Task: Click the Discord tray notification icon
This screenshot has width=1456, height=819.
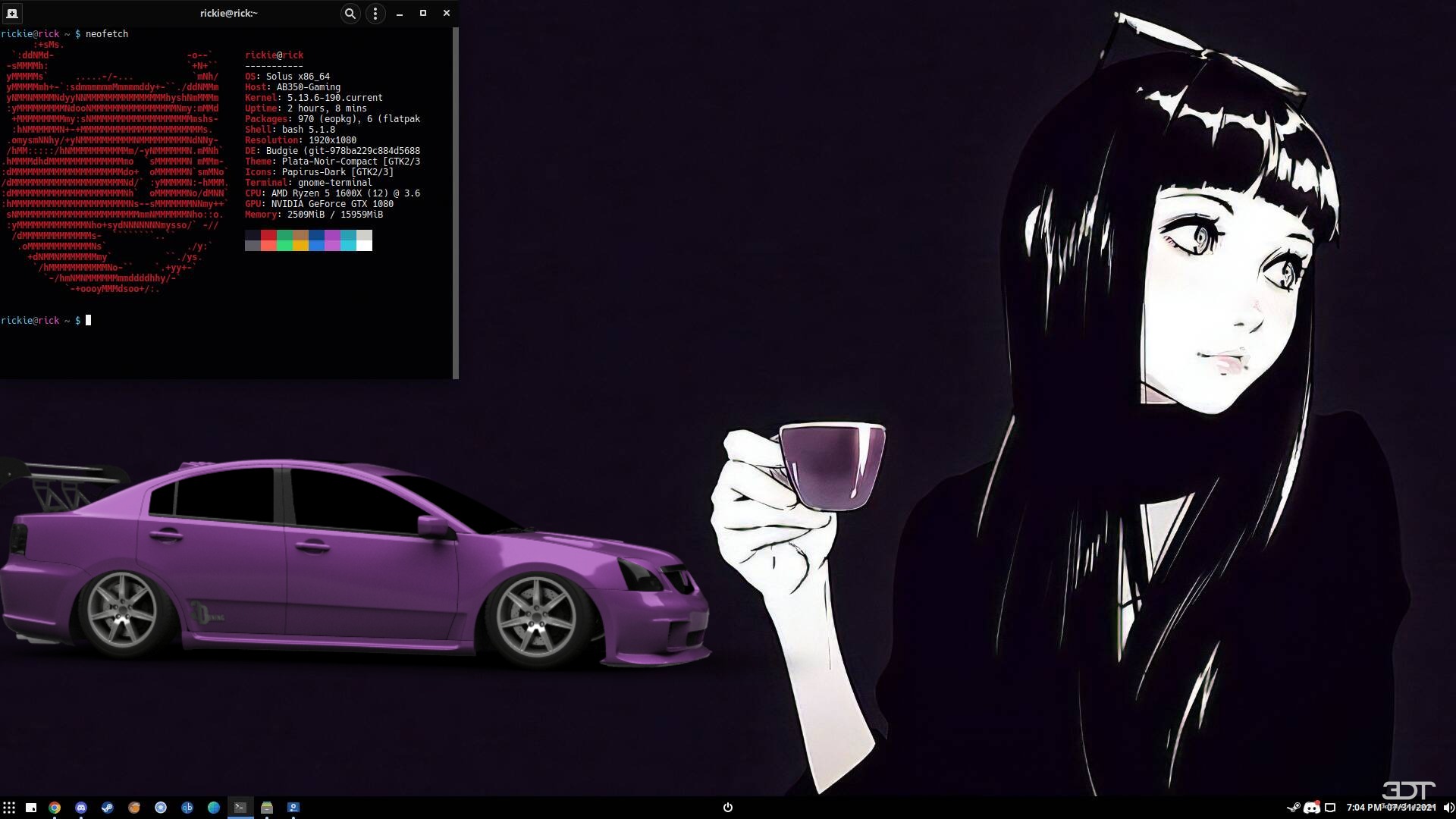Action: point(1311,808)
